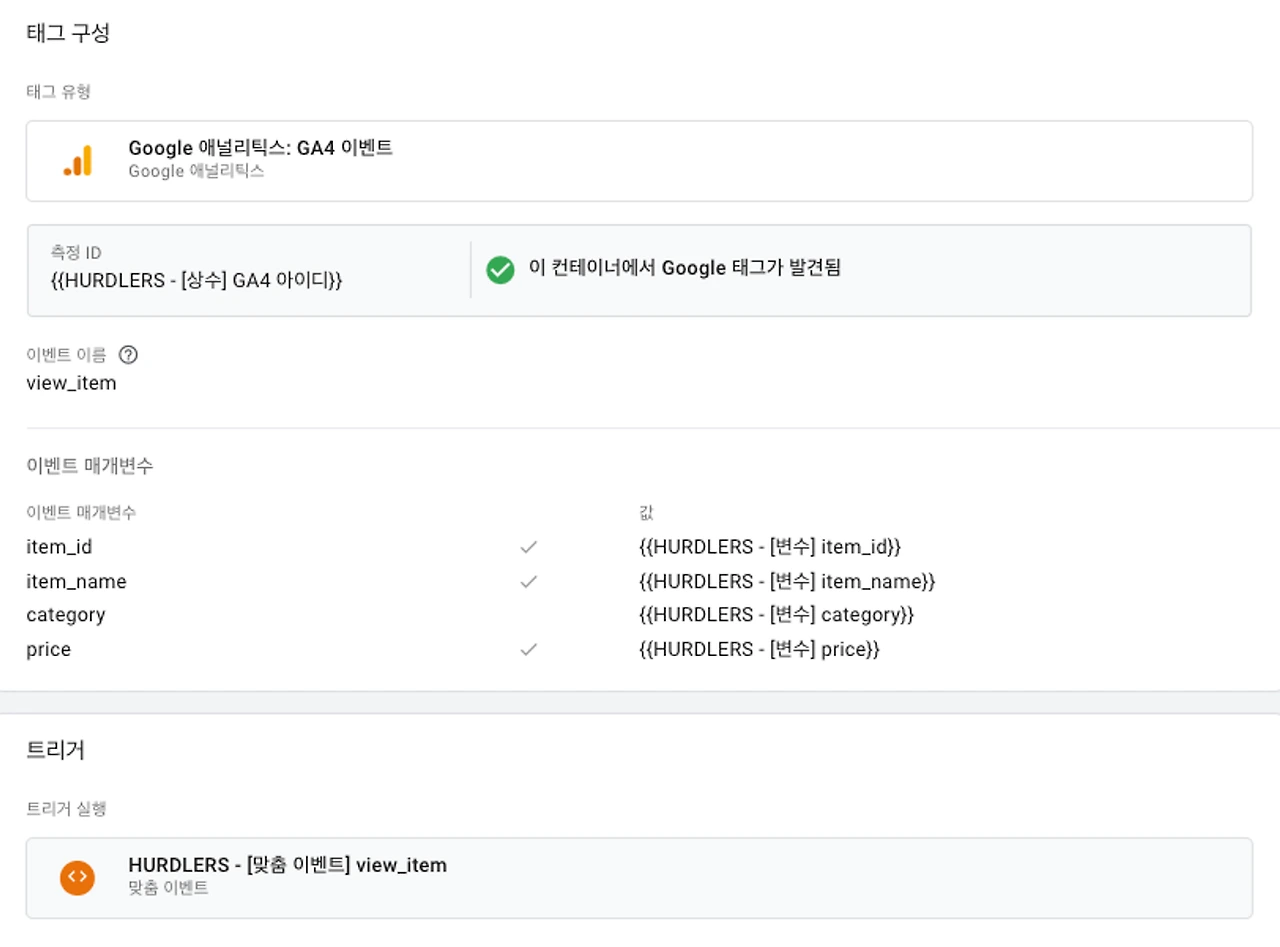Click the Google Analytics bar chart icon

77,161
